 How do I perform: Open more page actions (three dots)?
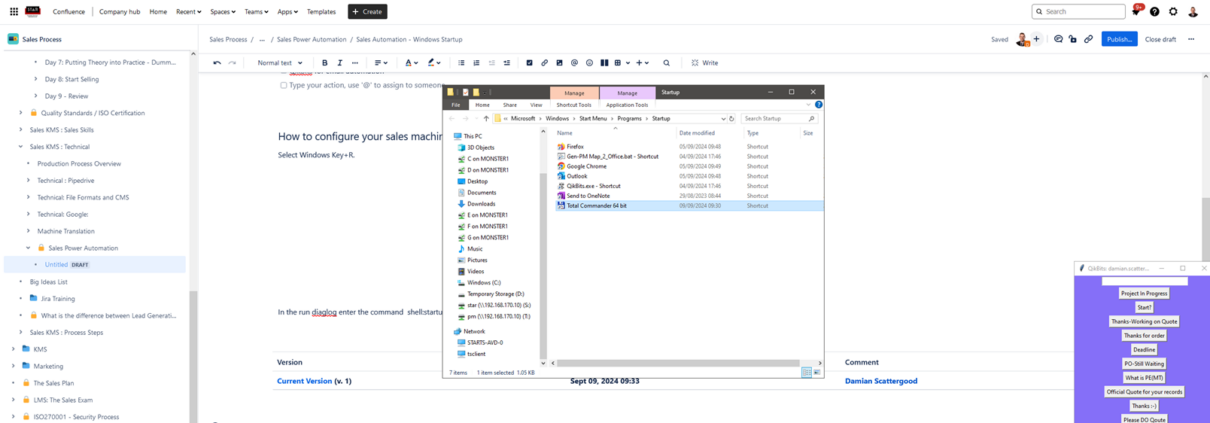[x=1193, y=39]
